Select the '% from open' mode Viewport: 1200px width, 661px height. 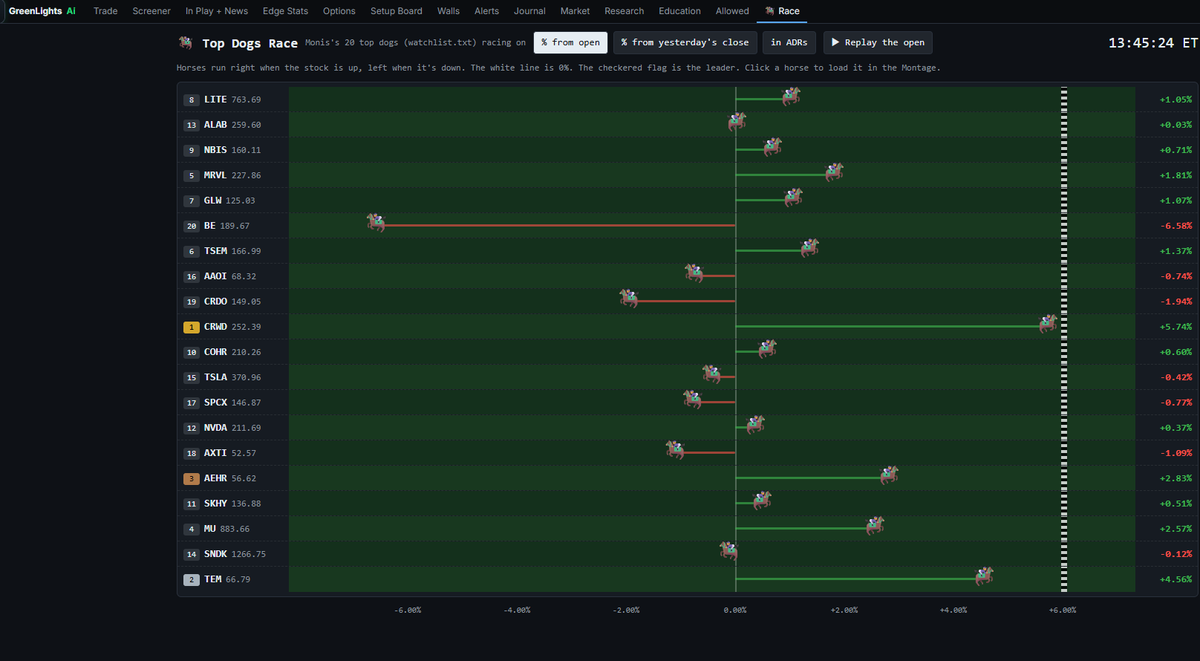(x=571, y=43)
